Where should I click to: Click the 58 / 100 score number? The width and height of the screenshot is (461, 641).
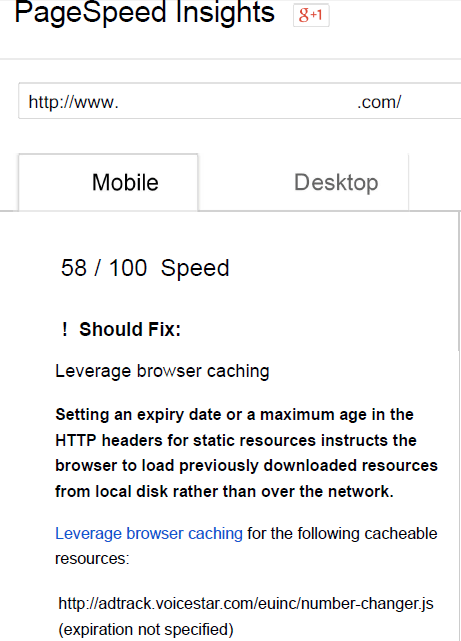click(x=104, y=268)
